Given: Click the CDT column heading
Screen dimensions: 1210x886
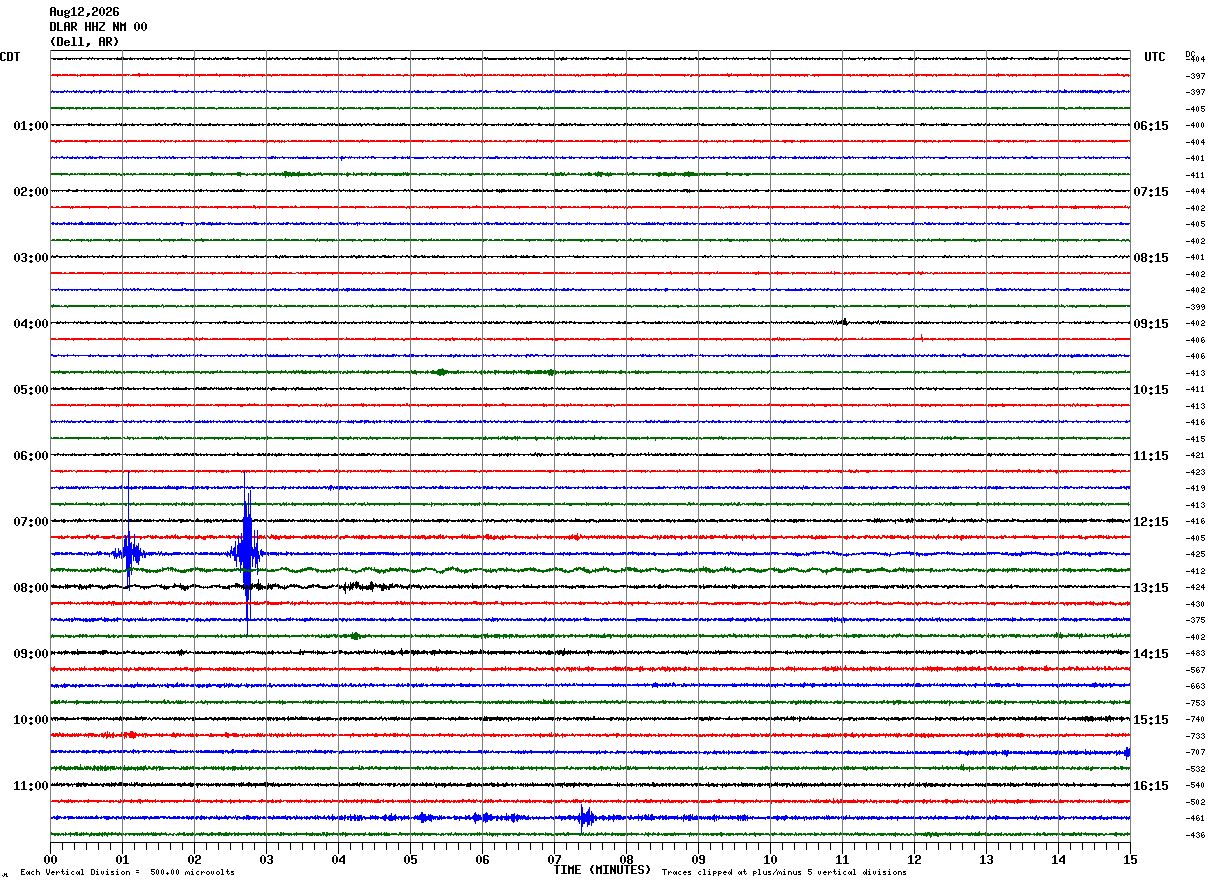Looking at the screenshot, I should point(10,57).
